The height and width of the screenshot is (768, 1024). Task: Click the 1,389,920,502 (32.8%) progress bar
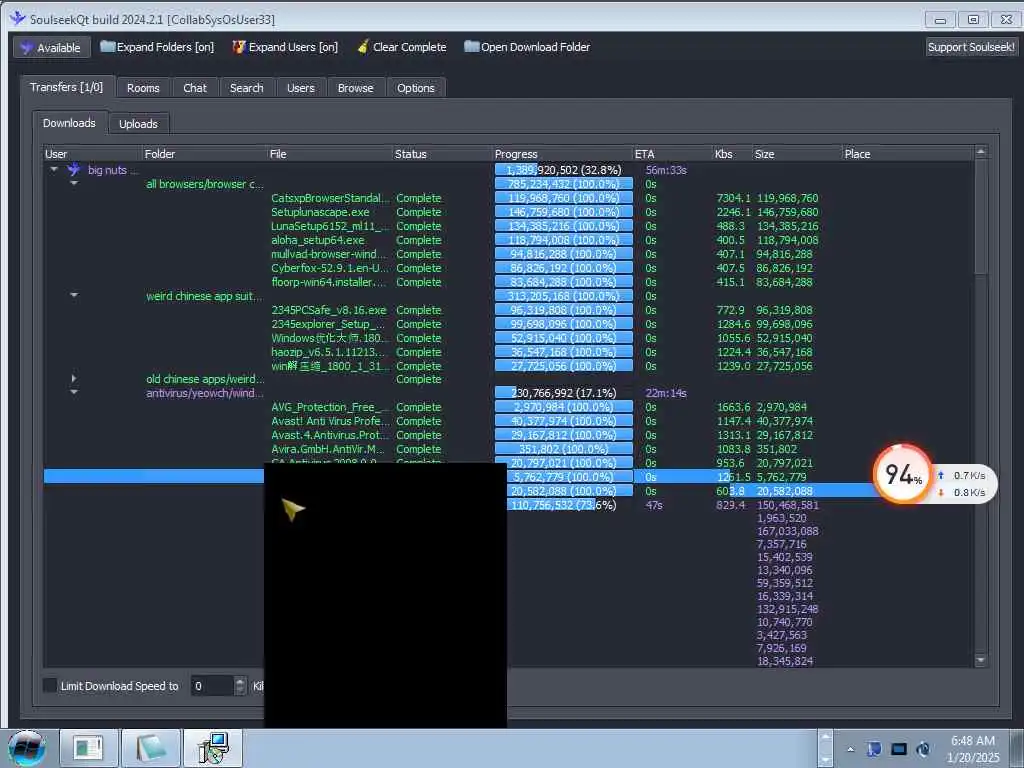(x=564, y=170)
